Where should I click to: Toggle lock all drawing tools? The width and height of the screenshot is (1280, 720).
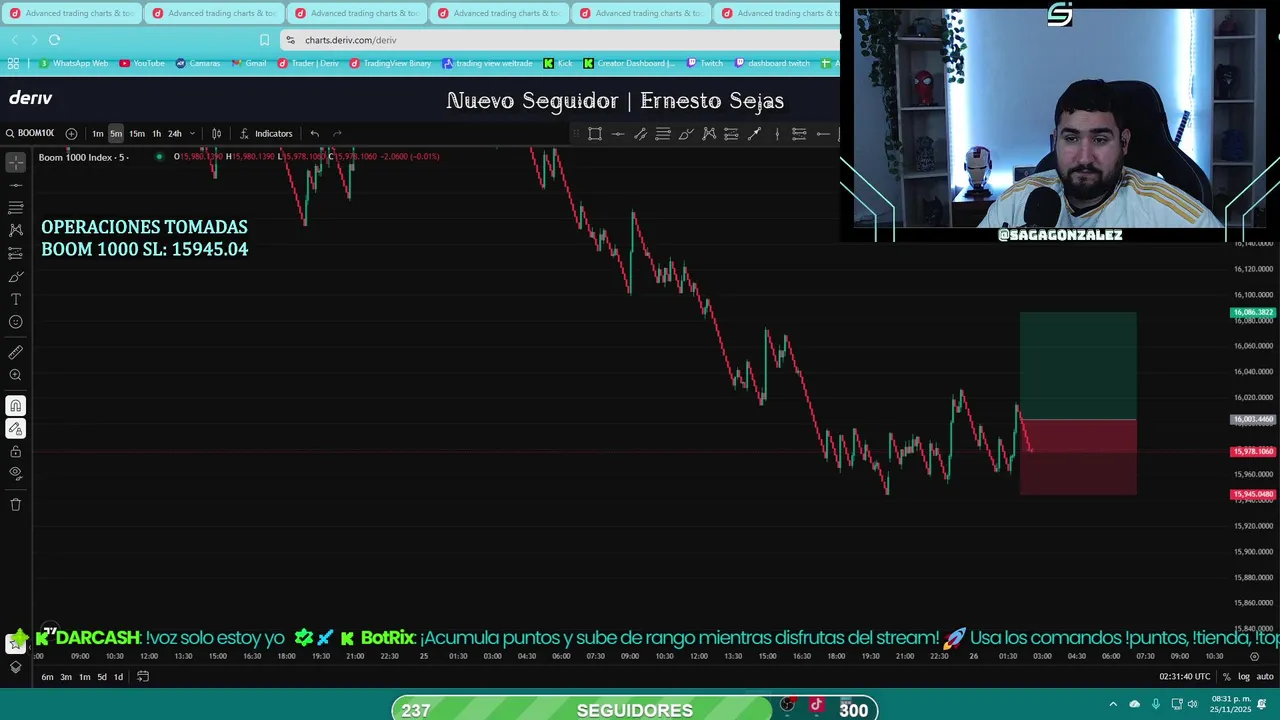pos(16,452)
